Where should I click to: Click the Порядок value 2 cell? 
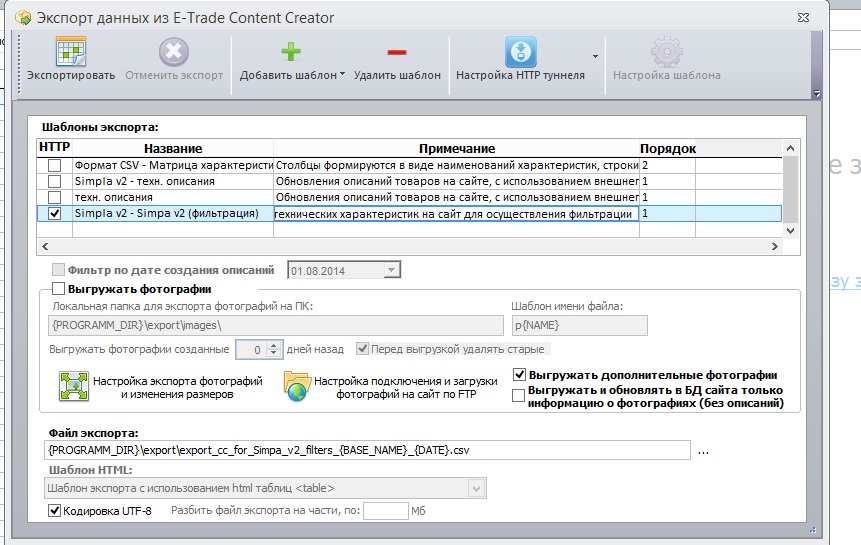coord(667,165)
